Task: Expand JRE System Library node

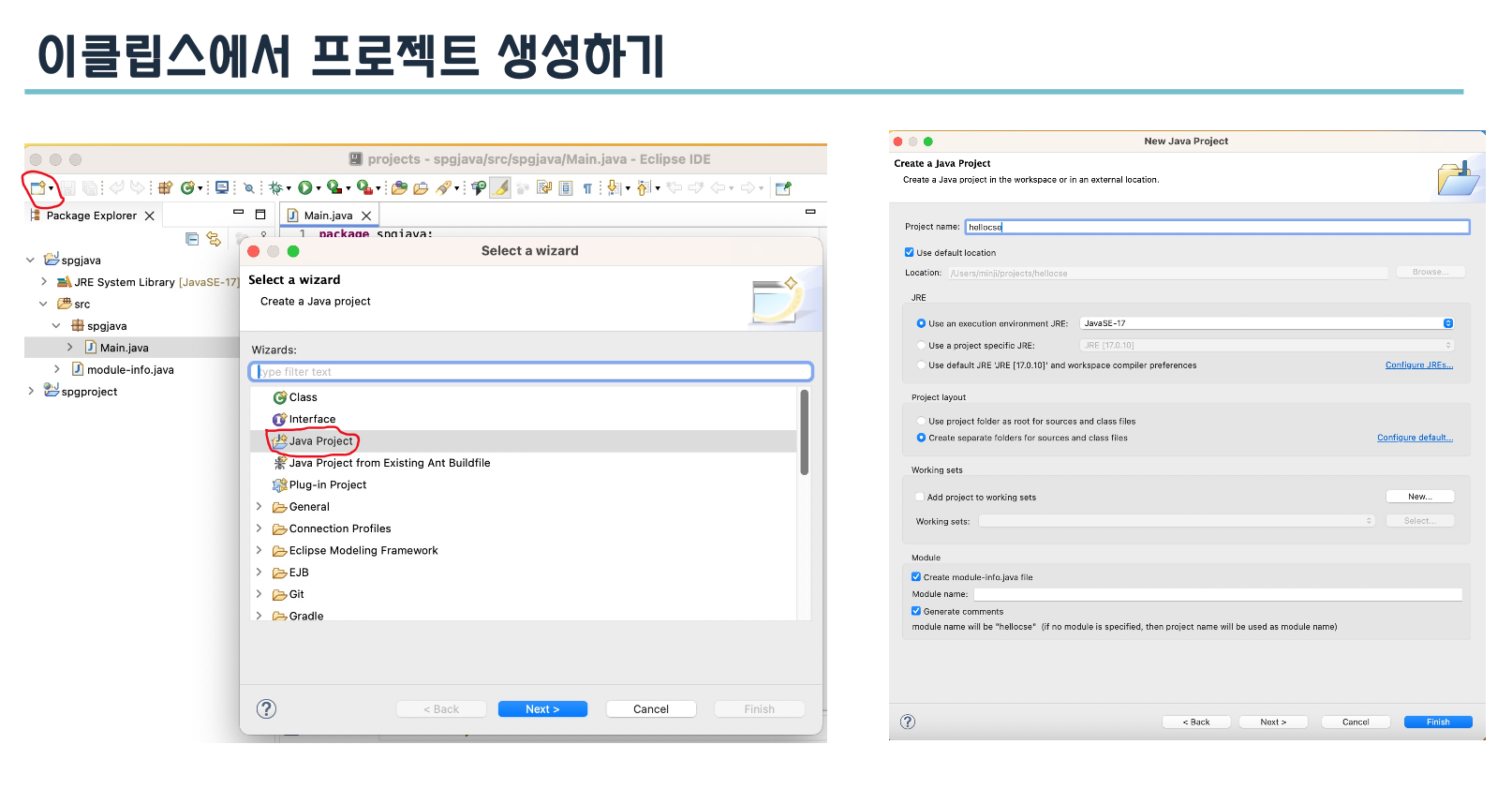Action: 44,281
